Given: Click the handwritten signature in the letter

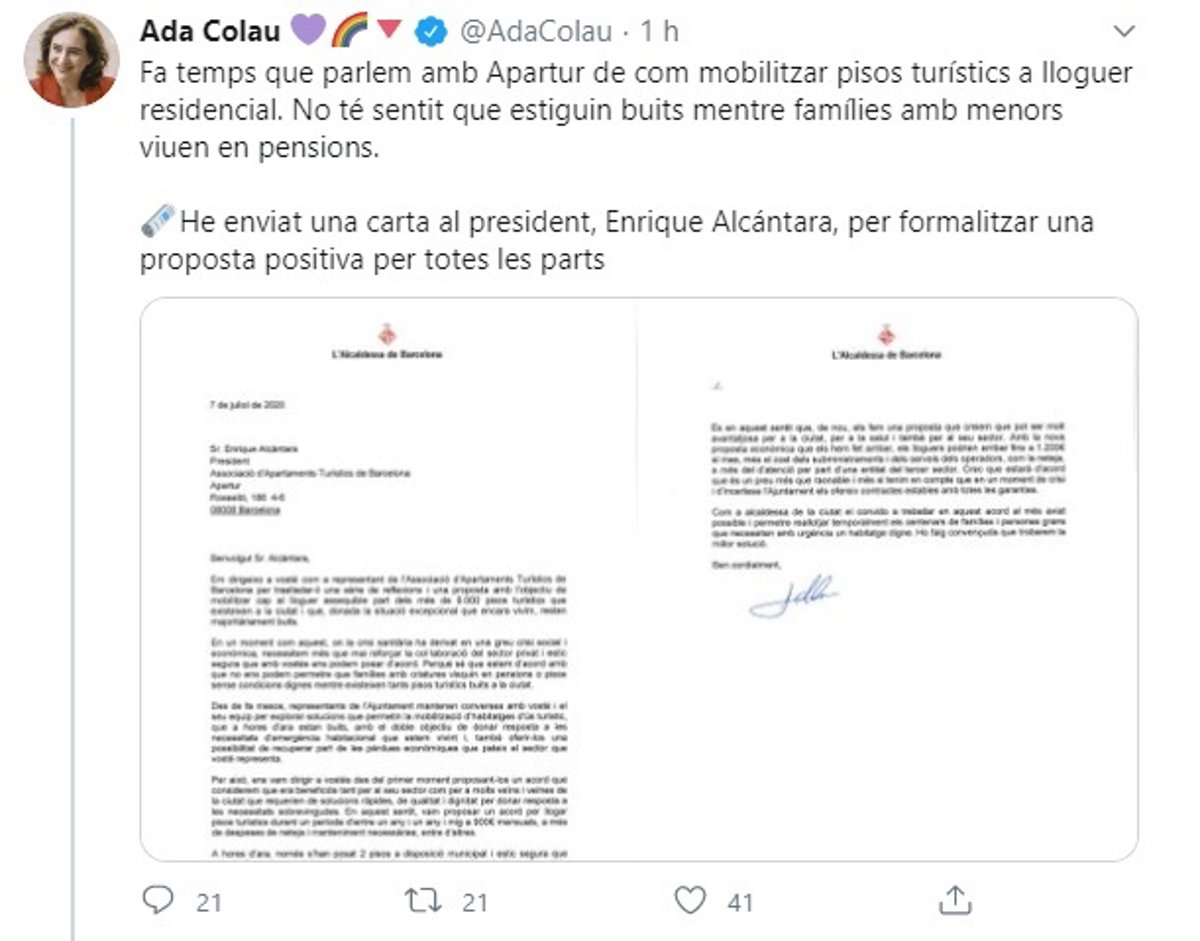Looking at the screenshot, I should (793, 596).
